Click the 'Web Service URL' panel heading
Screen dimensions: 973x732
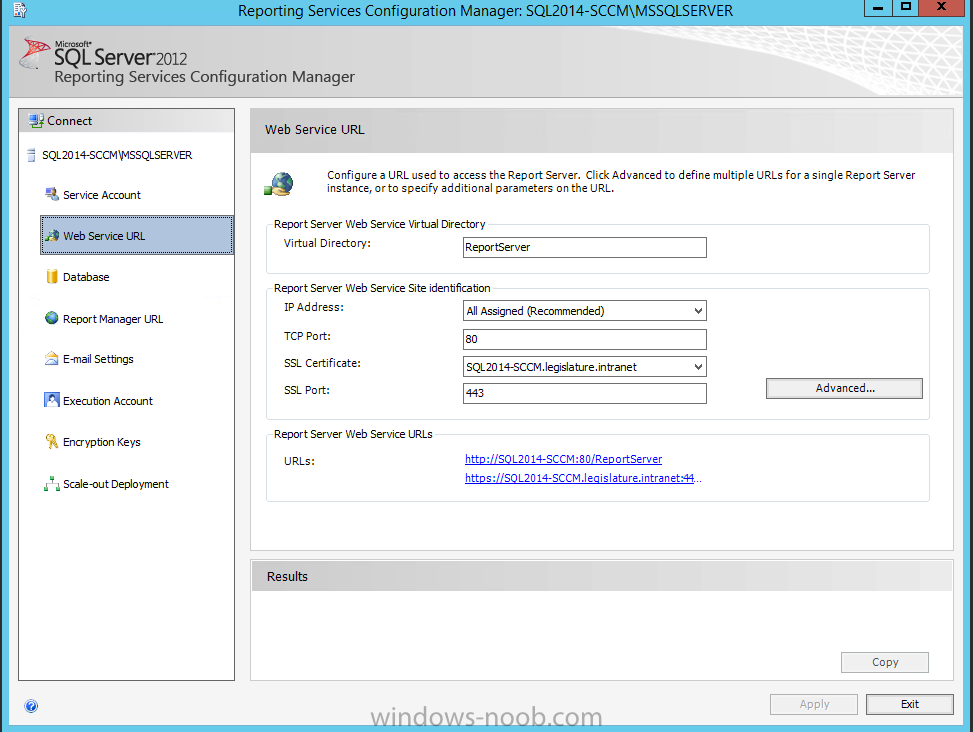click(x=315, y=130)
